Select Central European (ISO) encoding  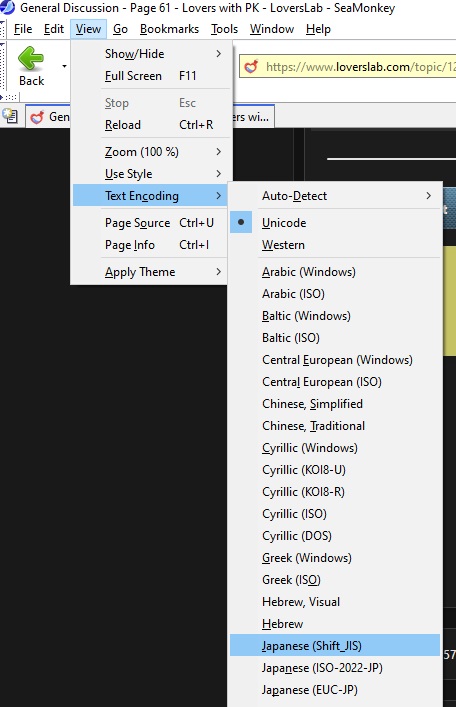coord(335,382)
